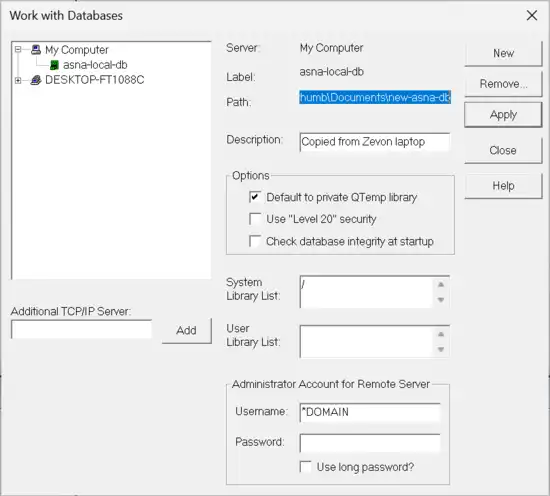Click the asna-local-db Label value text
The width and height of the screenshot is (550, 496).
pyautogui.click(x=331, y=72)
